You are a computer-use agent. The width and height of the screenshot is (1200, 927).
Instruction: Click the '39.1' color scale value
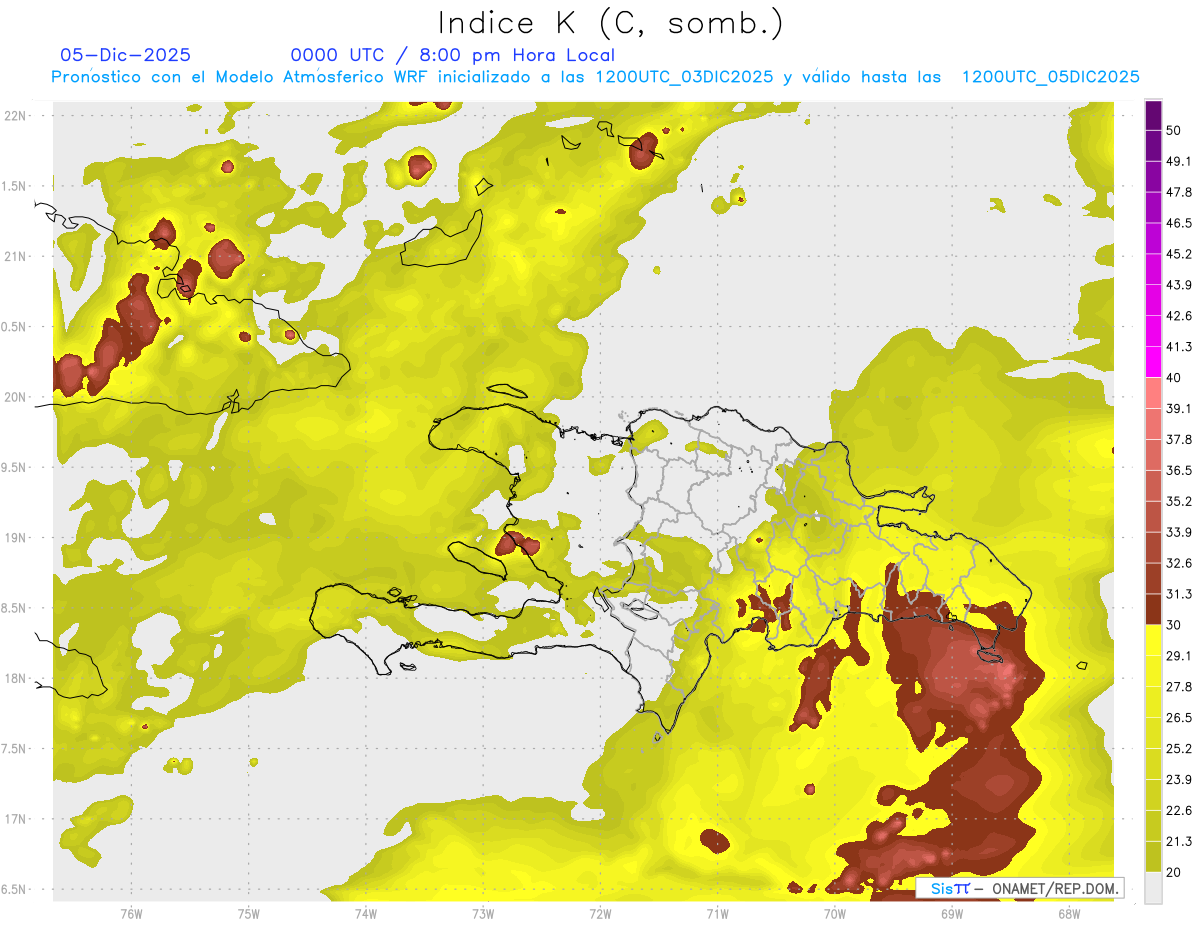click(x=1179, y=409)
